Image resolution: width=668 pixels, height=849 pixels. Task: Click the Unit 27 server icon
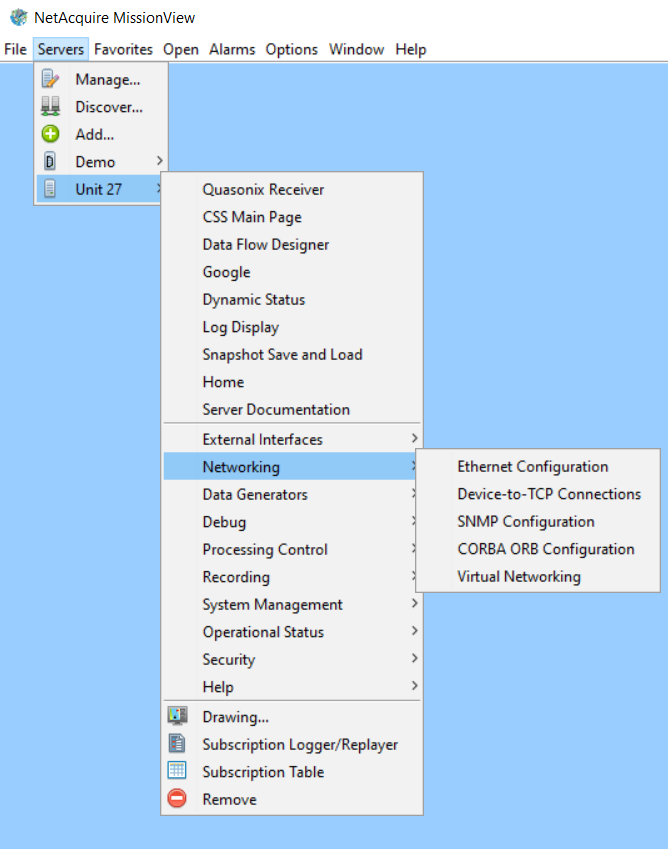click(50, 189)
